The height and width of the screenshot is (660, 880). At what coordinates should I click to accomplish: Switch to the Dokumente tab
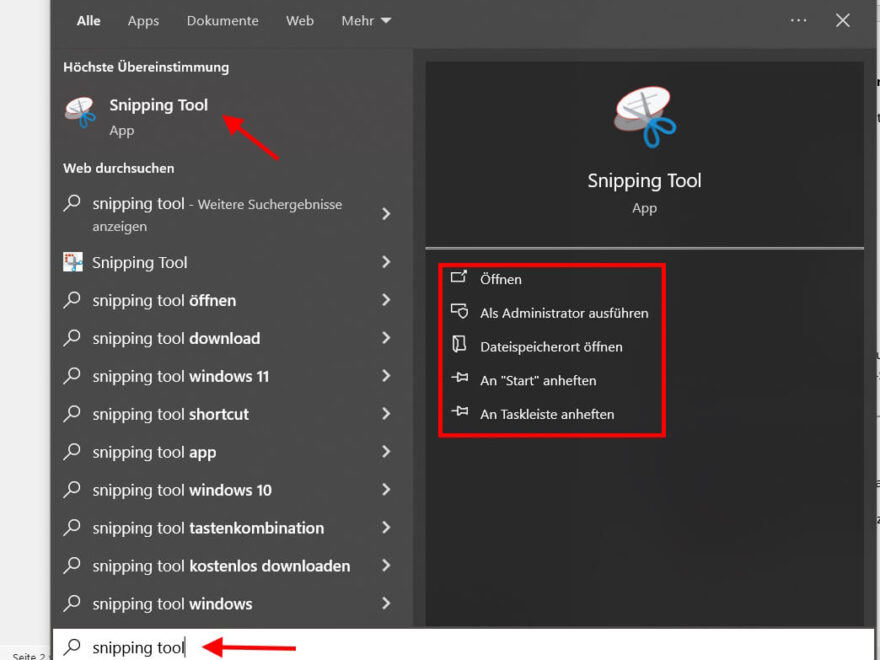tap(223, 21)
